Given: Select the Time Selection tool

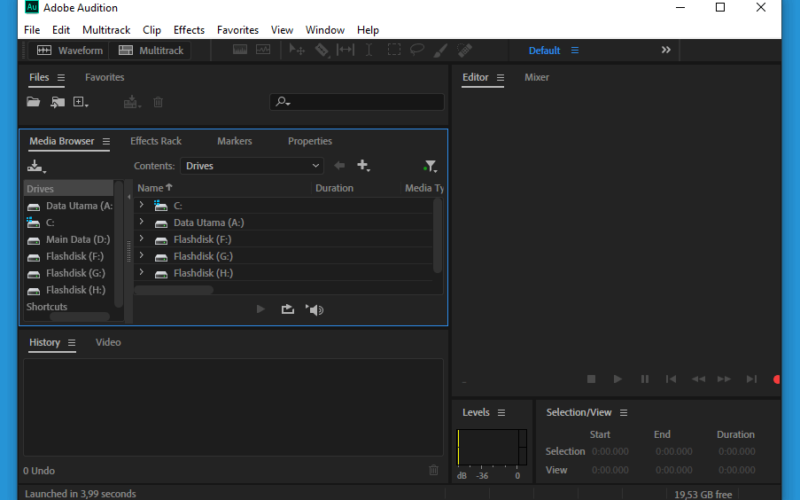Looking at the screenshot, I should pos(368,50).
